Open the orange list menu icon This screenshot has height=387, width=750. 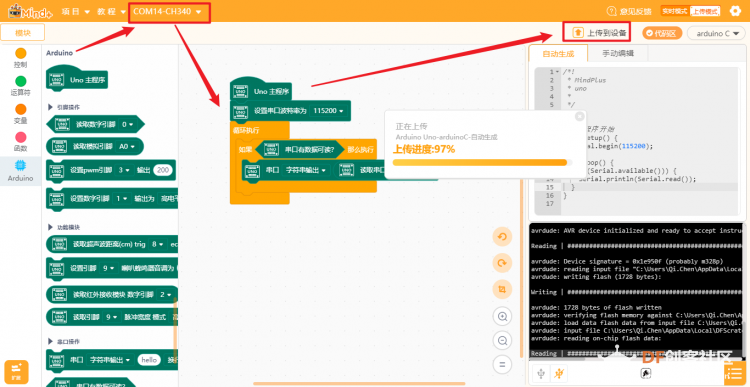[734, 373]
